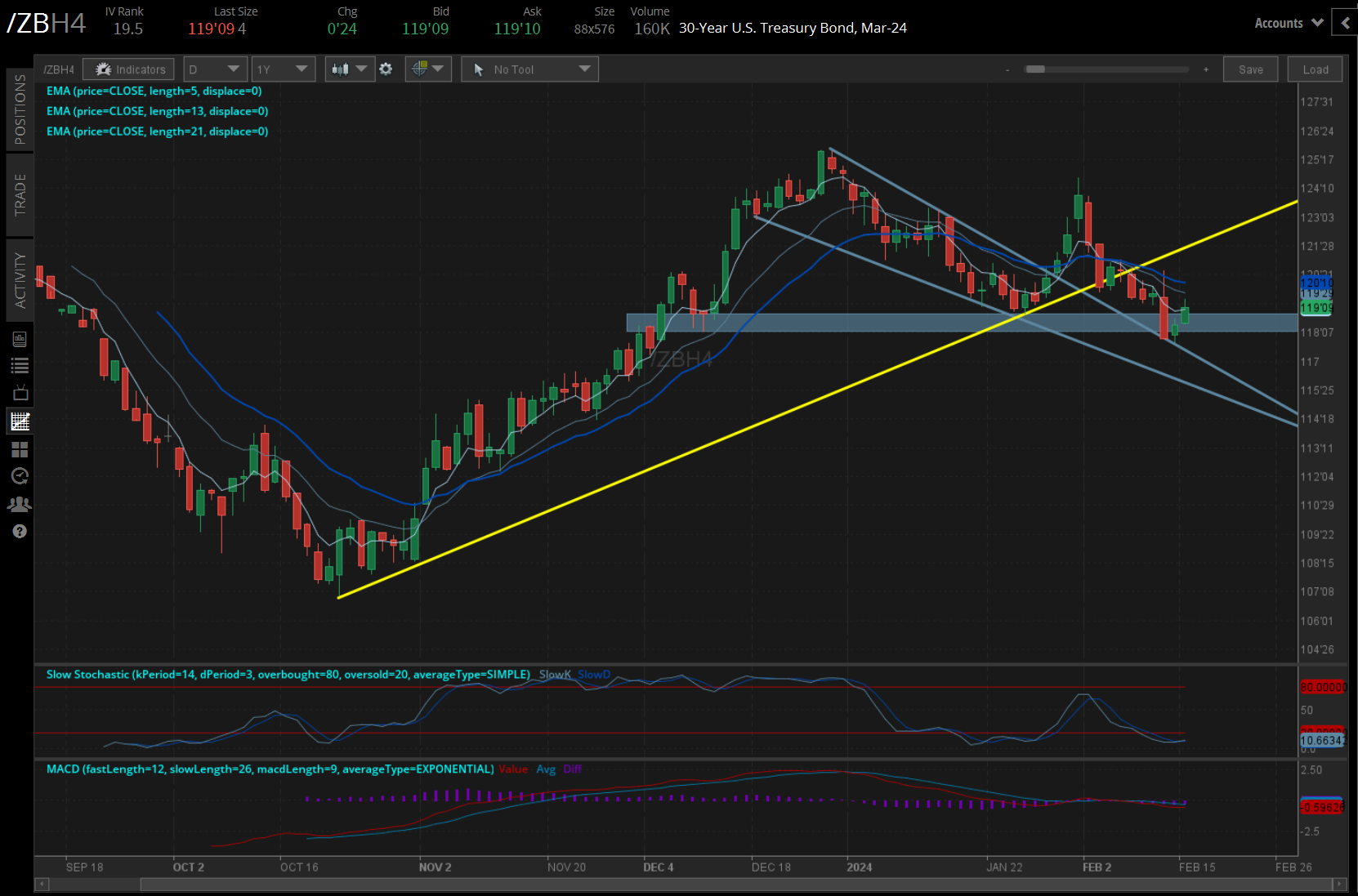Click the MACD Value legend label
This screenshot has height=896, width=1358.
[x=513, y=769]
